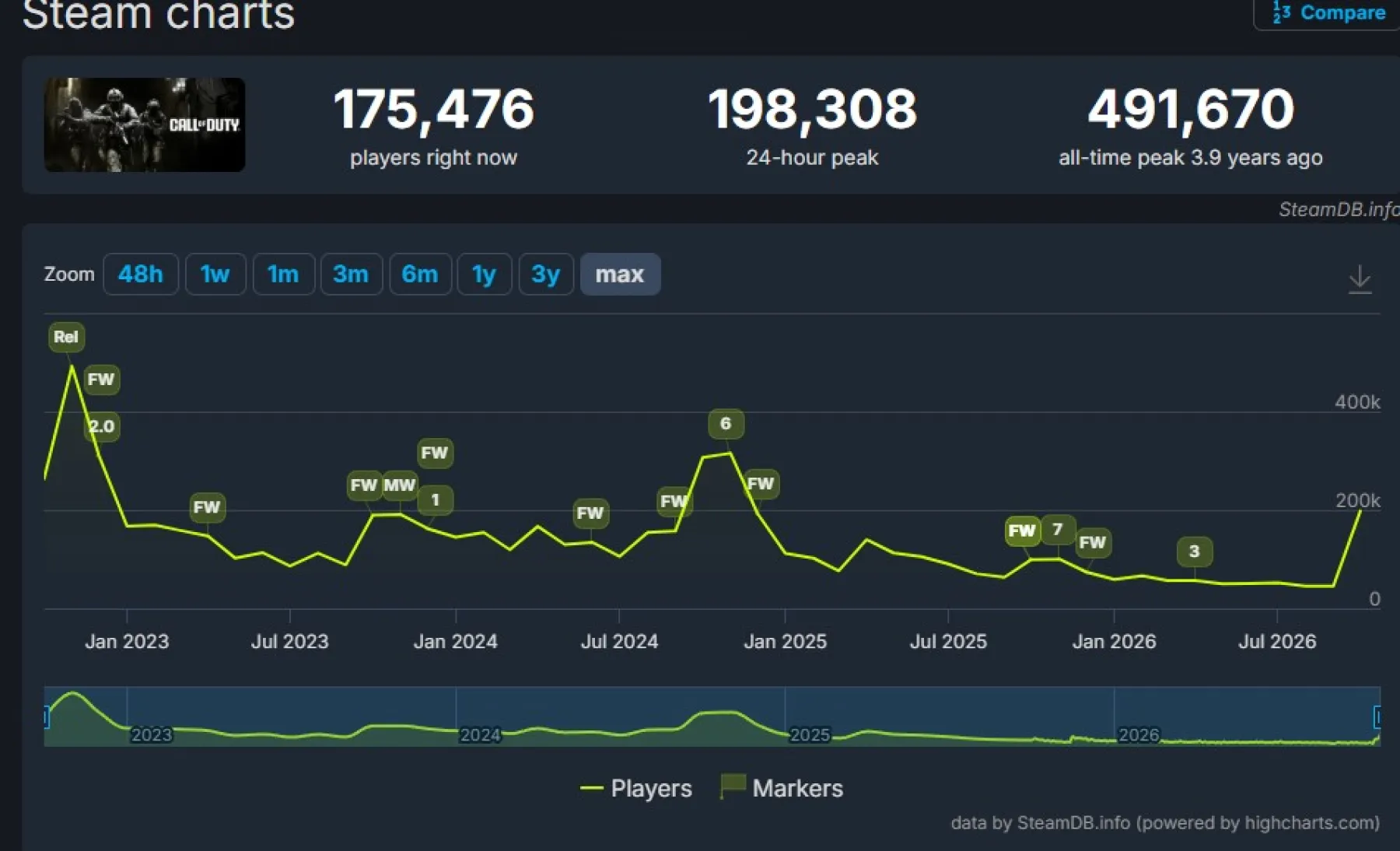
Task: Set zoom to 1m
Action: (x=283, y=274)
